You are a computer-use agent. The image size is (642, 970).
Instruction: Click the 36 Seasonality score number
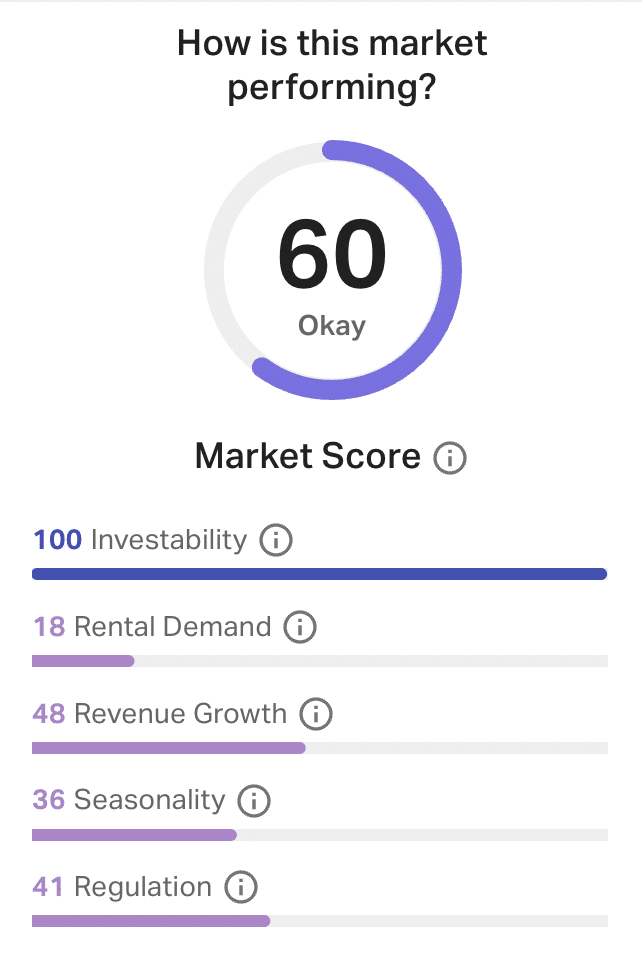pyautogui.click(x=49, y=800)
